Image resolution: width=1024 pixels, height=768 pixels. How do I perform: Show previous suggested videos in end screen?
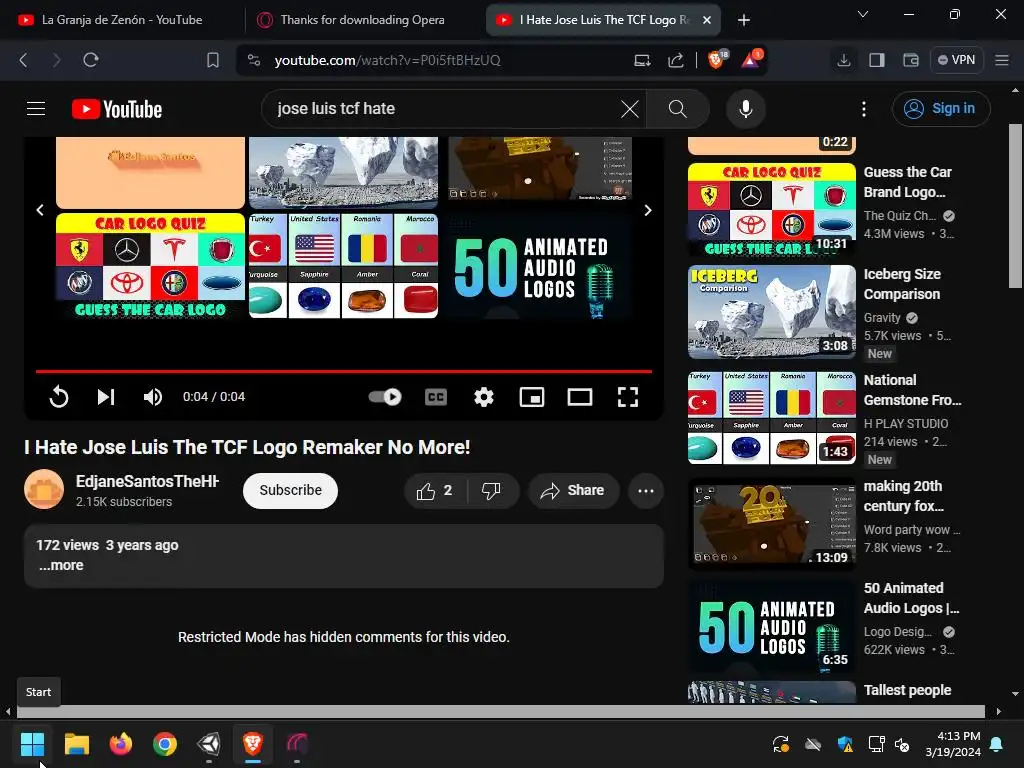(x=40, y=210)
